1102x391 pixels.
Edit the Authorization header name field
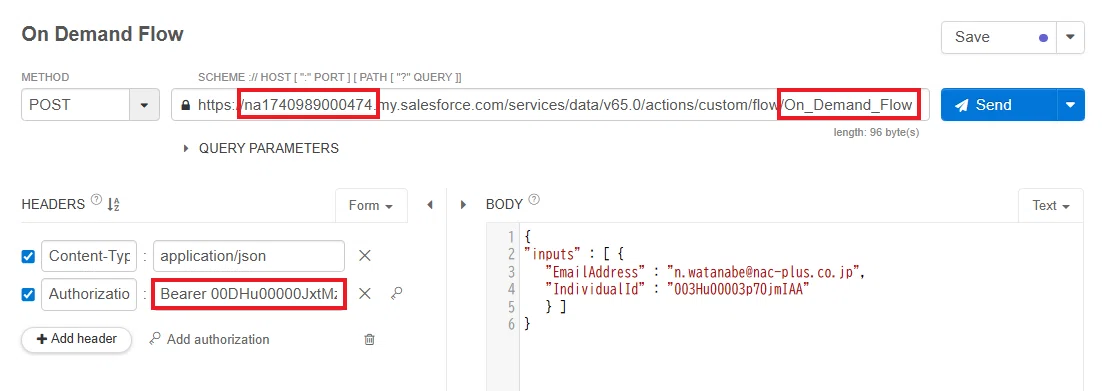[89, 294]
